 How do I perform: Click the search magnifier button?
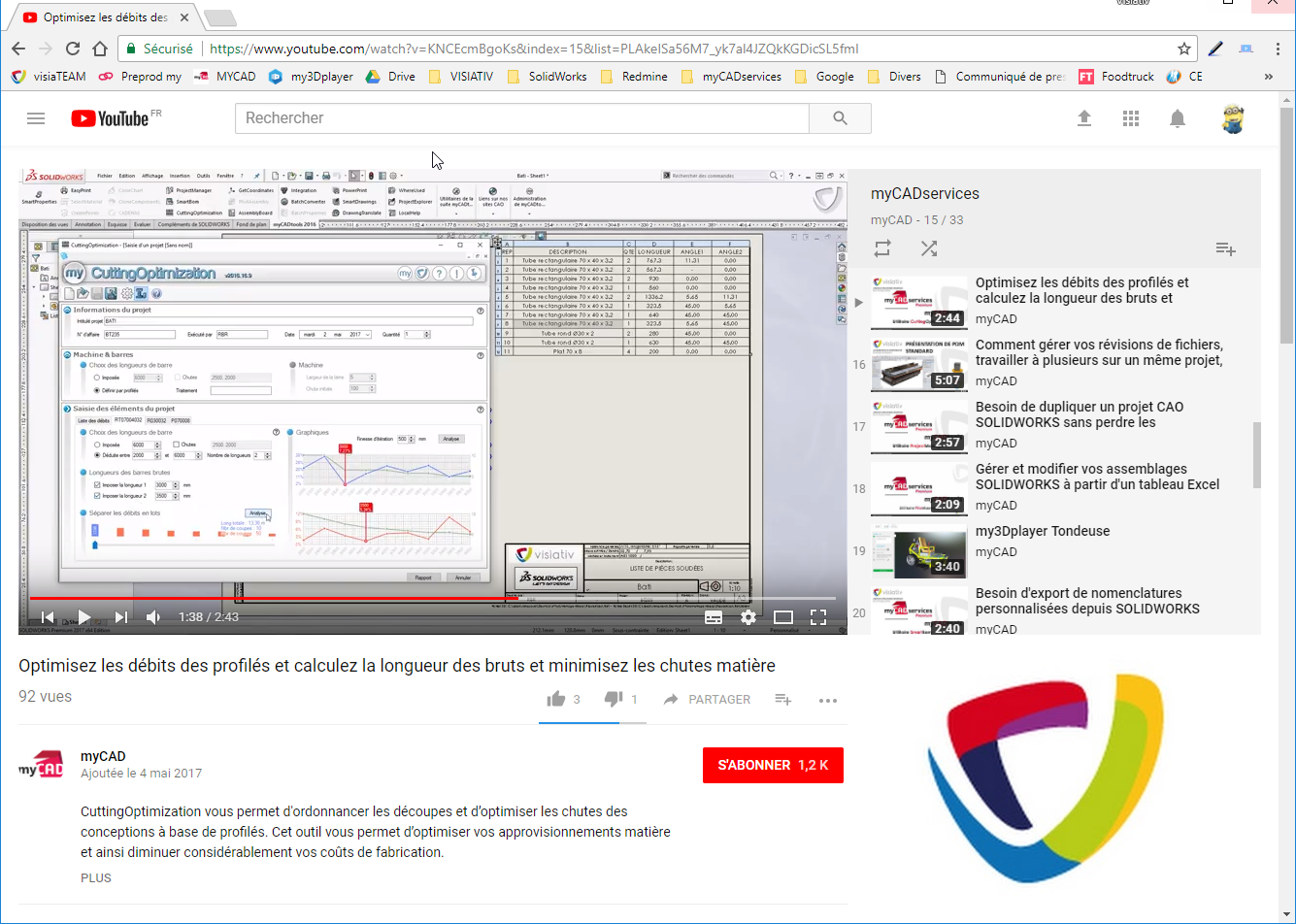tap(841, 118)
